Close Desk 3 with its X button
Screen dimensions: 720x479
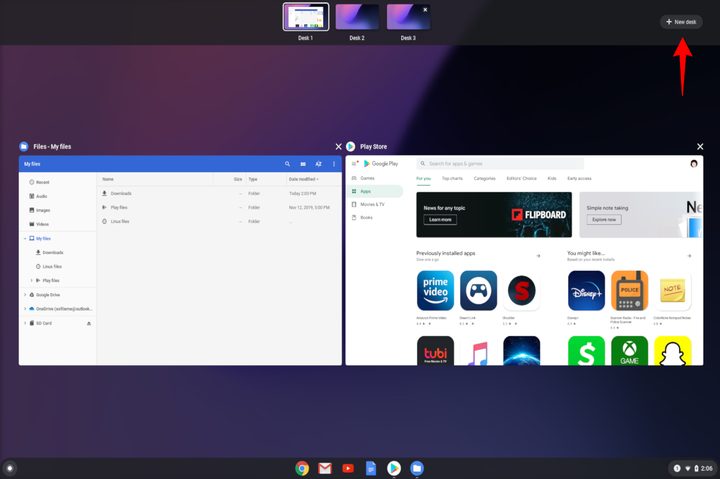pyautogui.click(x=425, y=10)
